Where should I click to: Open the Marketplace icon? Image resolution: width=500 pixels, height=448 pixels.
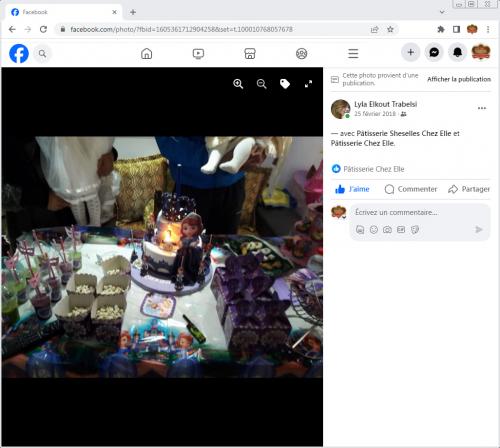point(250,53)
